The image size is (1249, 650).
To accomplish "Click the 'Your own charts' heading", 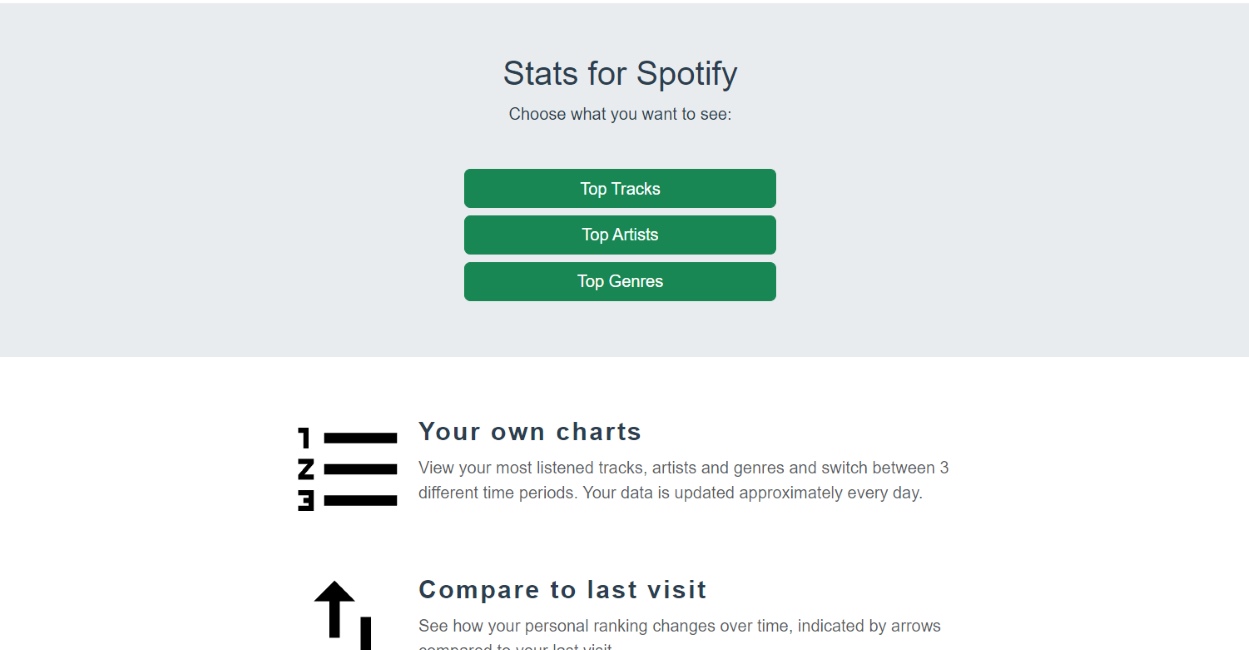I will tap(529, 431).
